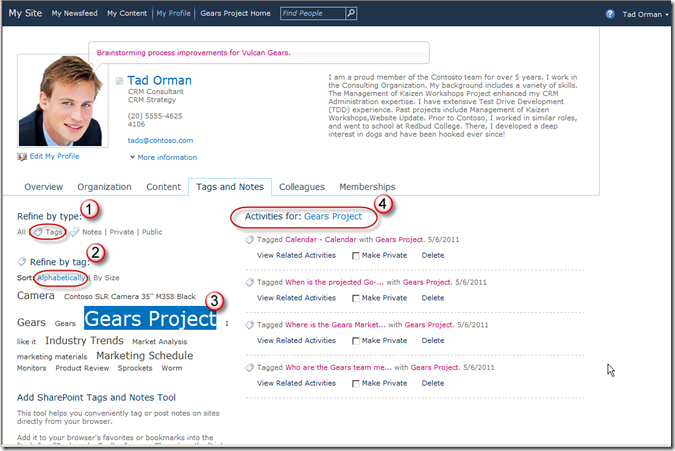Image resolution: width=675 pixels, height=451 pixels.
Task: Open 'Who are the Gears team me...' item
Action: pyautogui.click(x=338, y=368)
